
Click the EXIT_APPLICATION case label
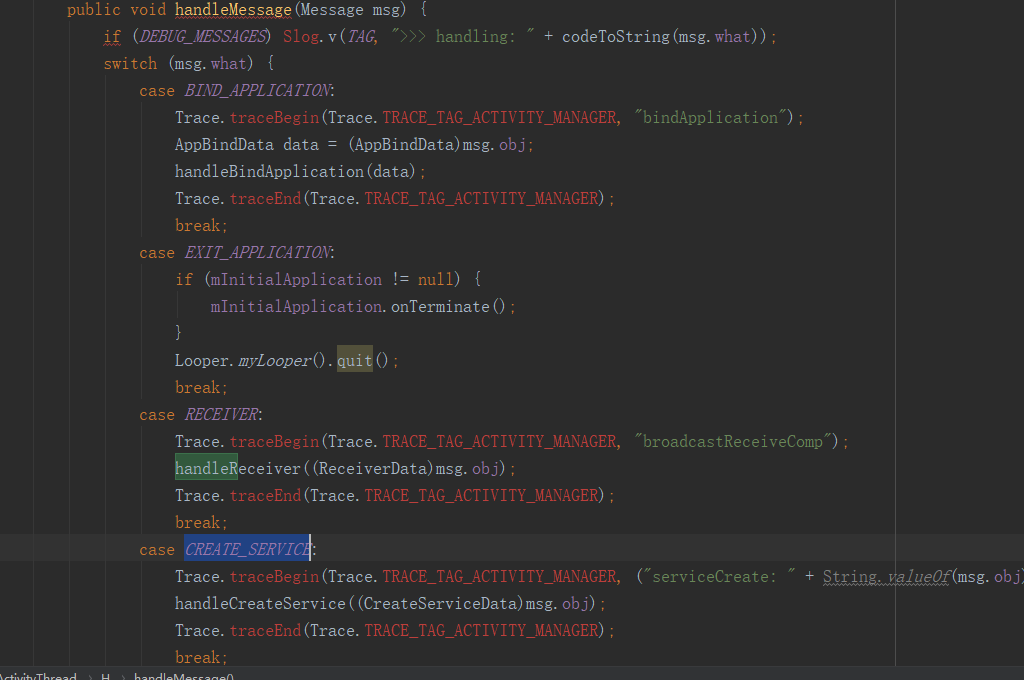(x=257, y=252)
